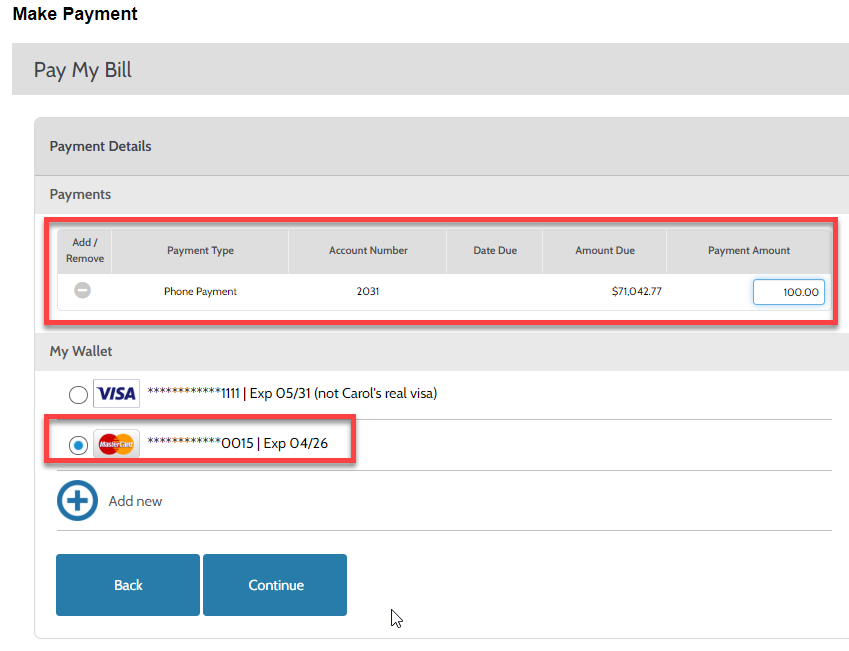Click the Visa card logo
Viewport: 849px width, 651px height.
point(116,393)
